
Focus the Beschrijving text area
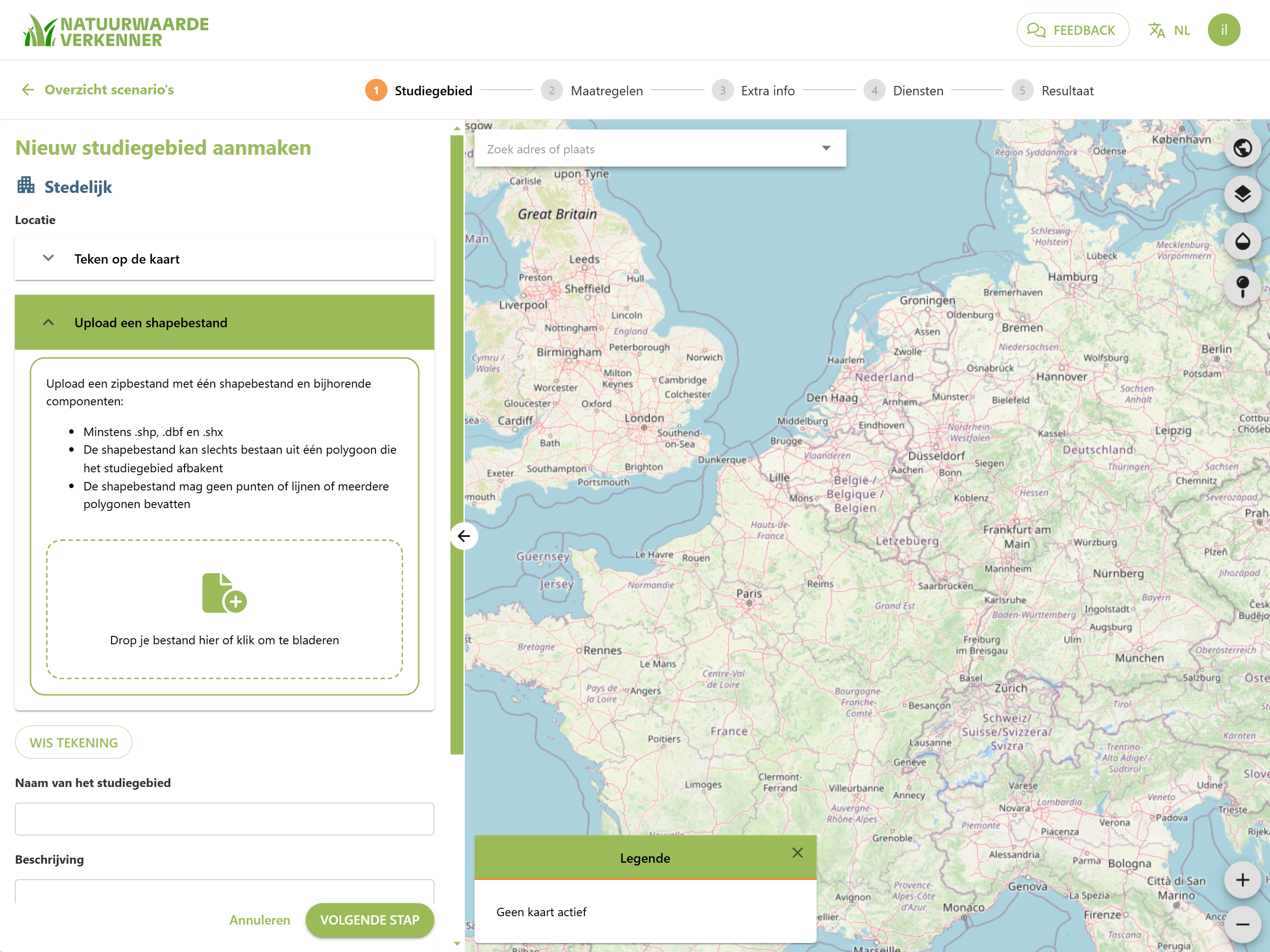[x=225, y=891]
